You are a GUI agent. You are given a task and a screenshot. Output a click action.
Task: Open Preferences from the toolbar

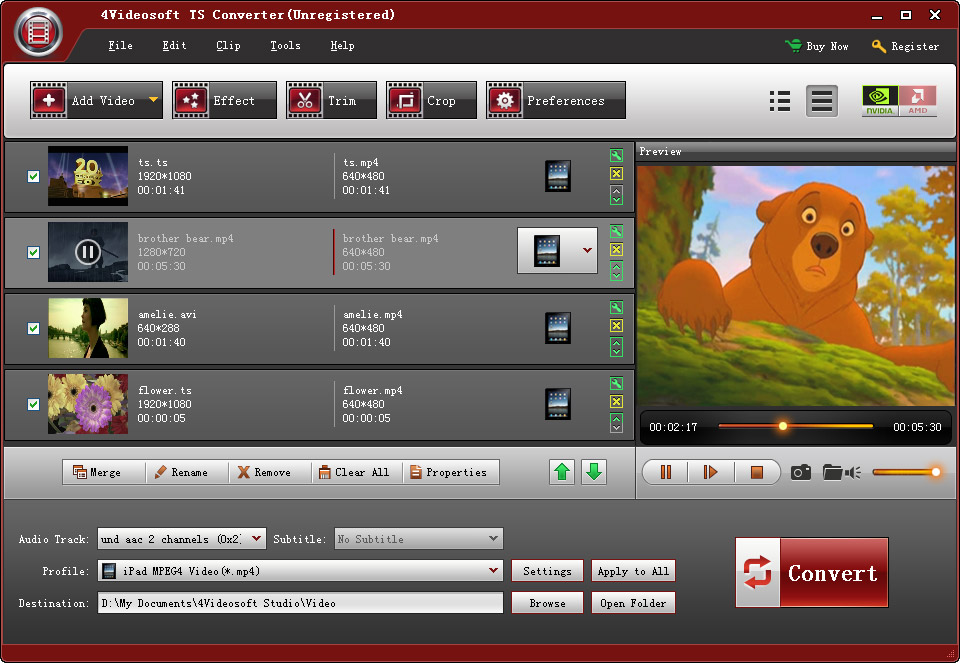(555, 100)
